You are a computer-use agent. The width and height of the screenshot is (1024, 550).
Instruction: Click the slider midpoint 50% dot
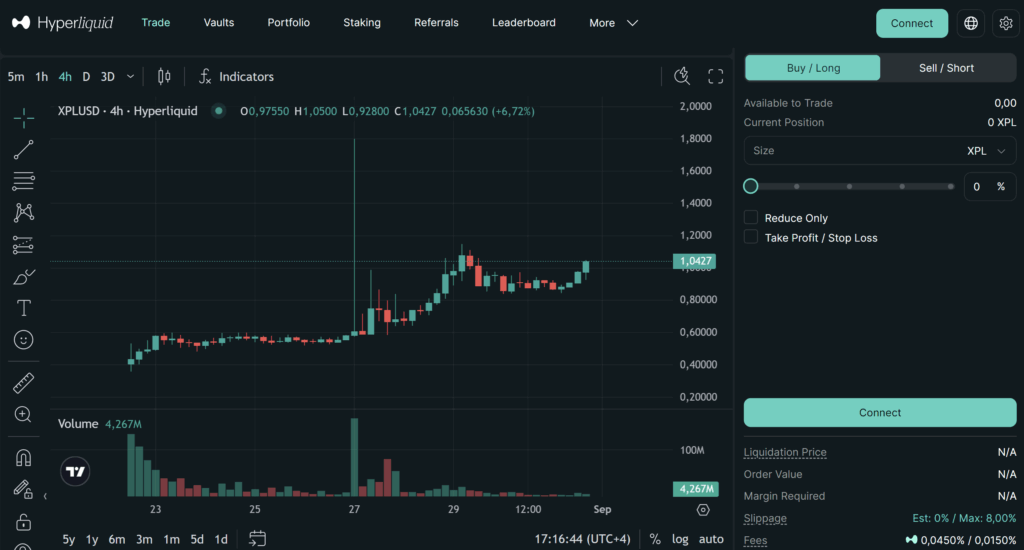849,186
